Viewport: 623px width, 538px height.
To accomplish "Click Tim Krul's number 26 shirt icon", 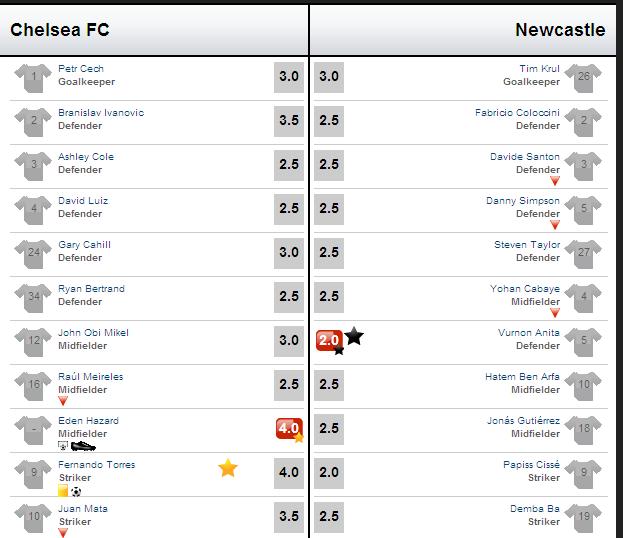I will 583,78.
